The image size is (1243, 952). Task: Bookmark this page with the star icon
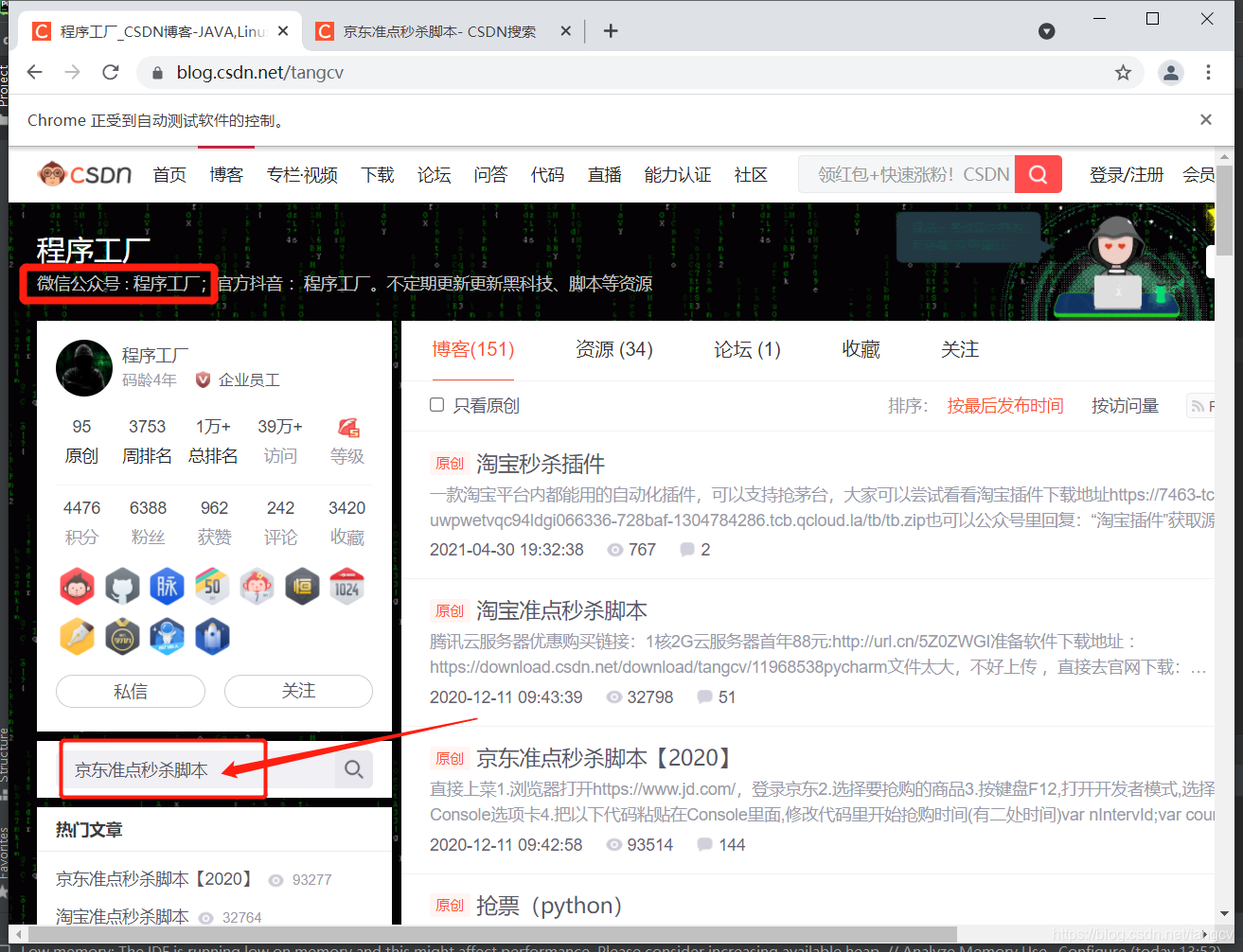tap(1123, 73)
